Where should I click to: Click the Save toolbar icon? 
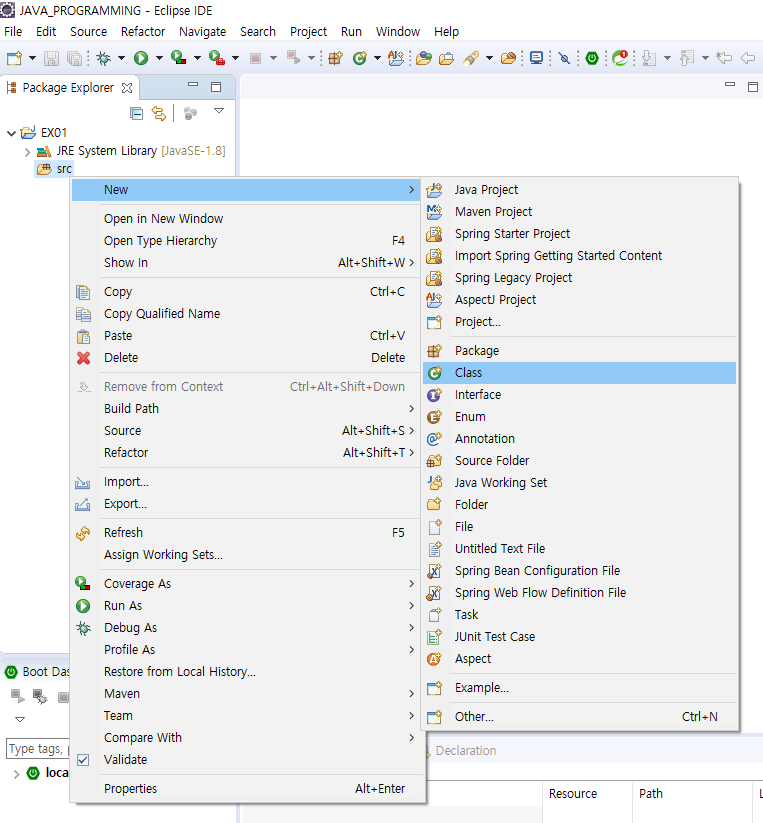coord(51,58)
